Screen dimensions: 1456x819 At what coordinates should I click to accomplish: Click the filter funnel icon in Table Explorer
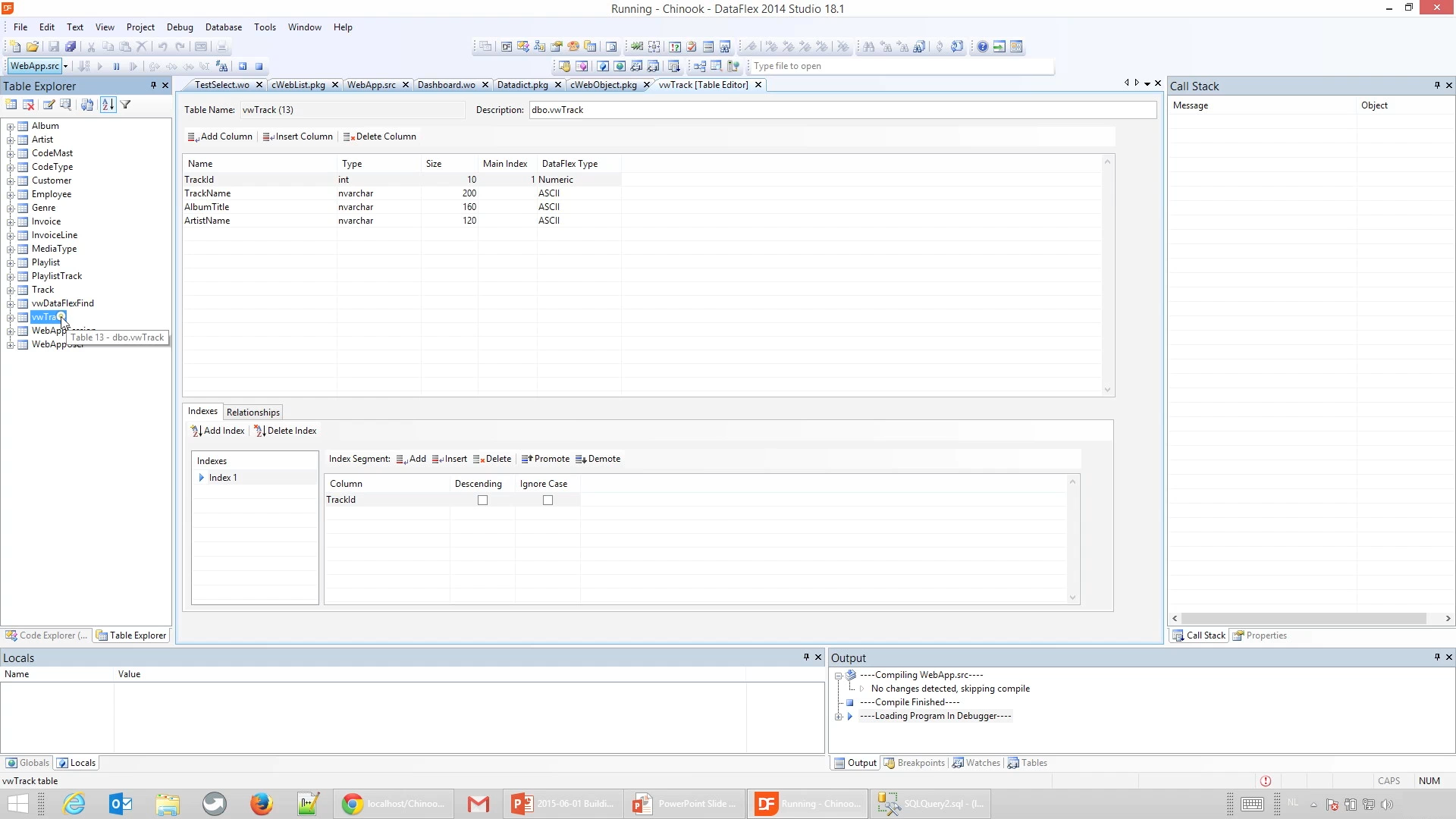point(126,105)
